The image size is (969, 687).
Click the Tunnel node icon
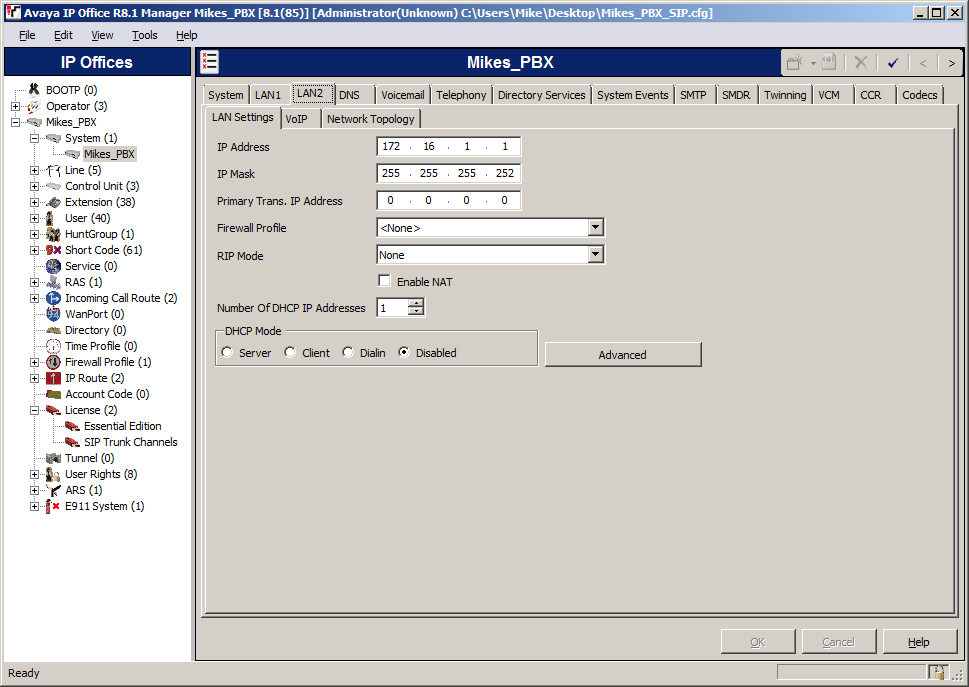point(54,458)
